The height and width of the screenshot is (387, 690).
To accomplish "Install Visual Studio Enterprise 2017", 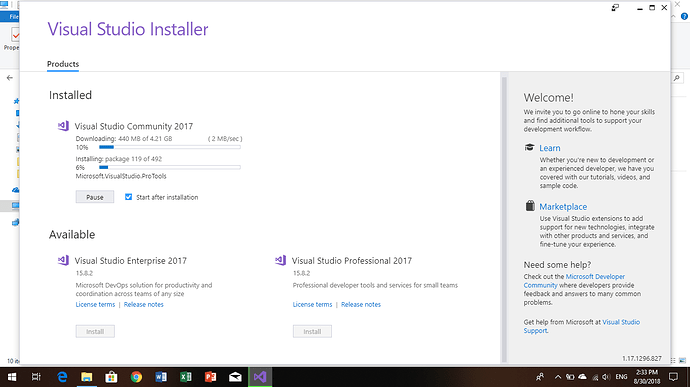I will tap(95, 331).
